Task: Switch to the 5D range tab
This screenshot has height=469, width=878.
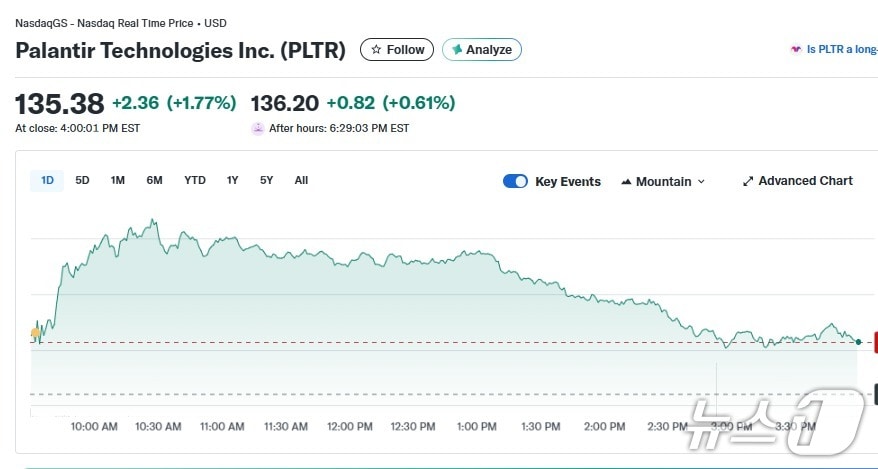Action: 82,180
